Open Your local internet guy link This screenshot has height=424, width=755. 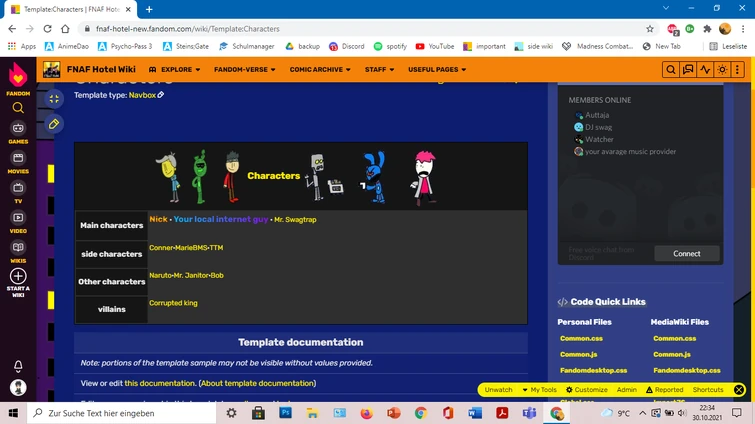[221, 219]
